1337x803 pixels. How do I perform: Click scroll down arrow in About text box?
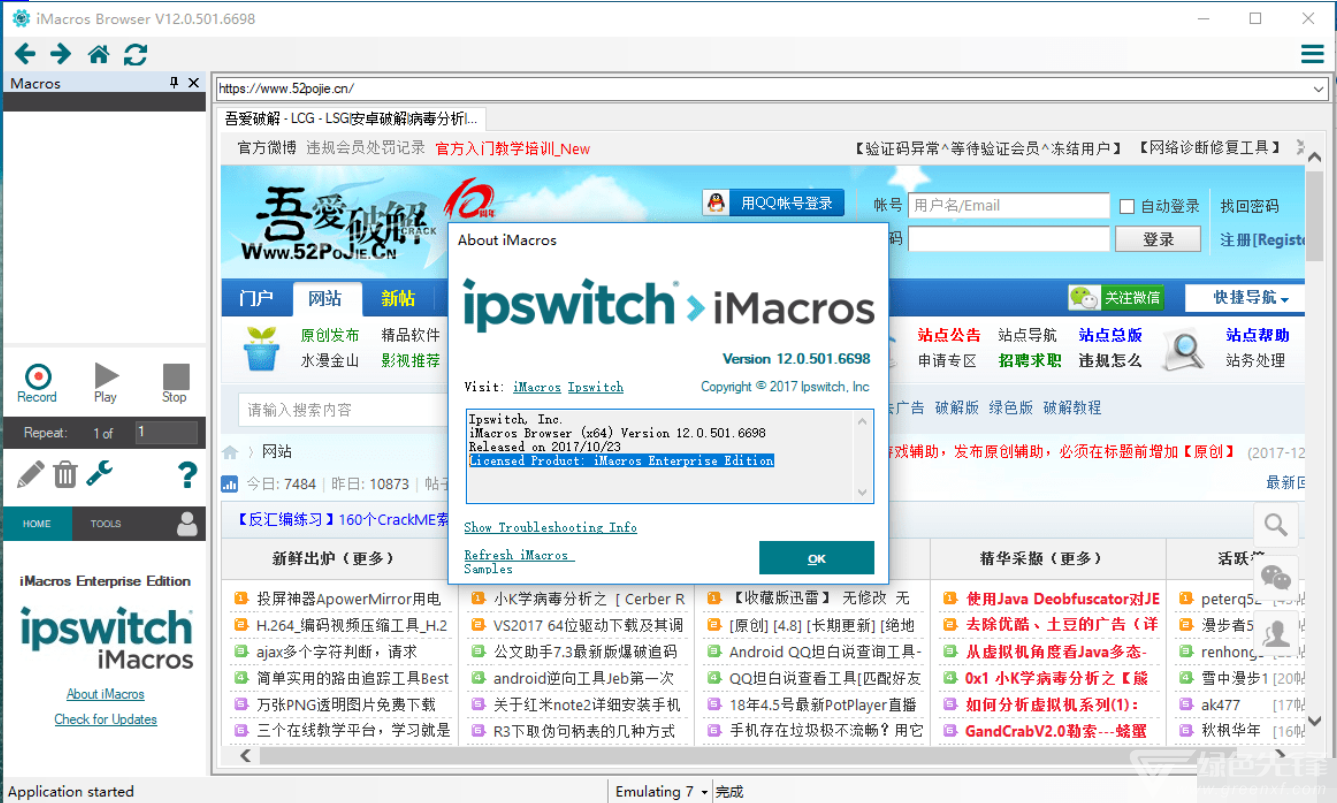pyautogui.click(x=862, y=491)
